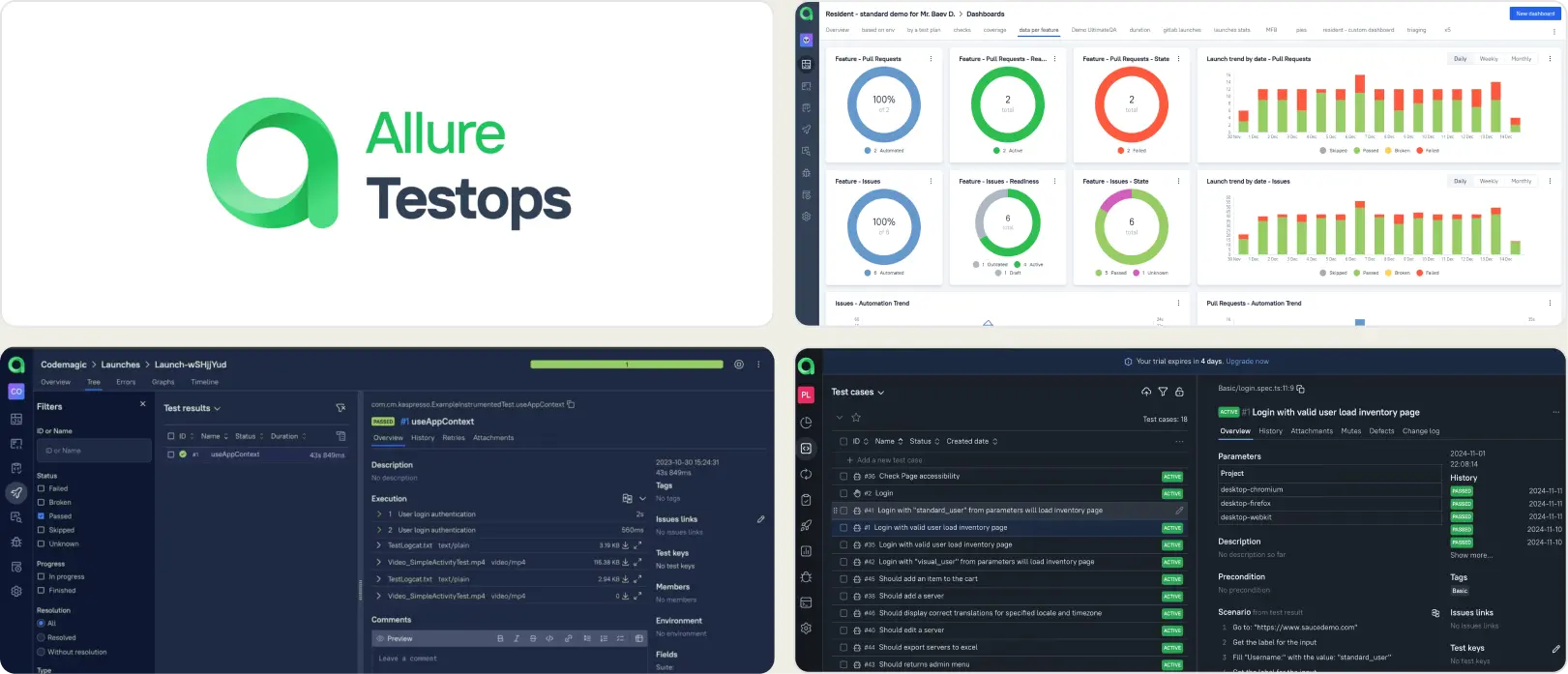Uncheck the Passed status filter
This screenshot has height=674, width=1568.
tap(41, 516)
